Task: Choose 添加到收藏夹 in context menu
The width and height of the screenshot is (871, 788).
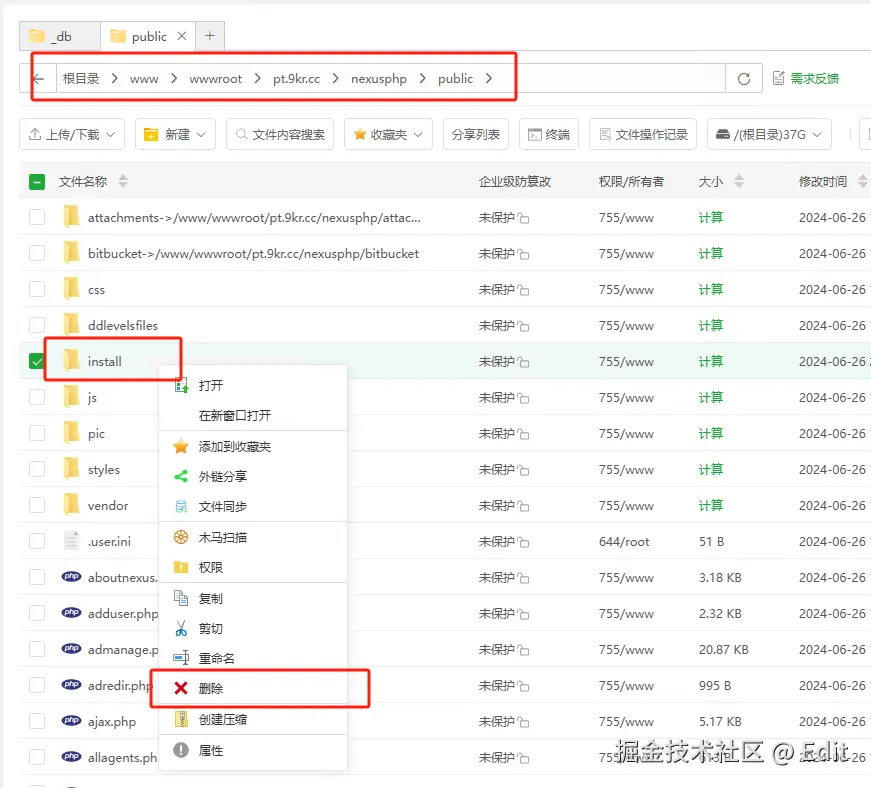Action: click(253, 446)
